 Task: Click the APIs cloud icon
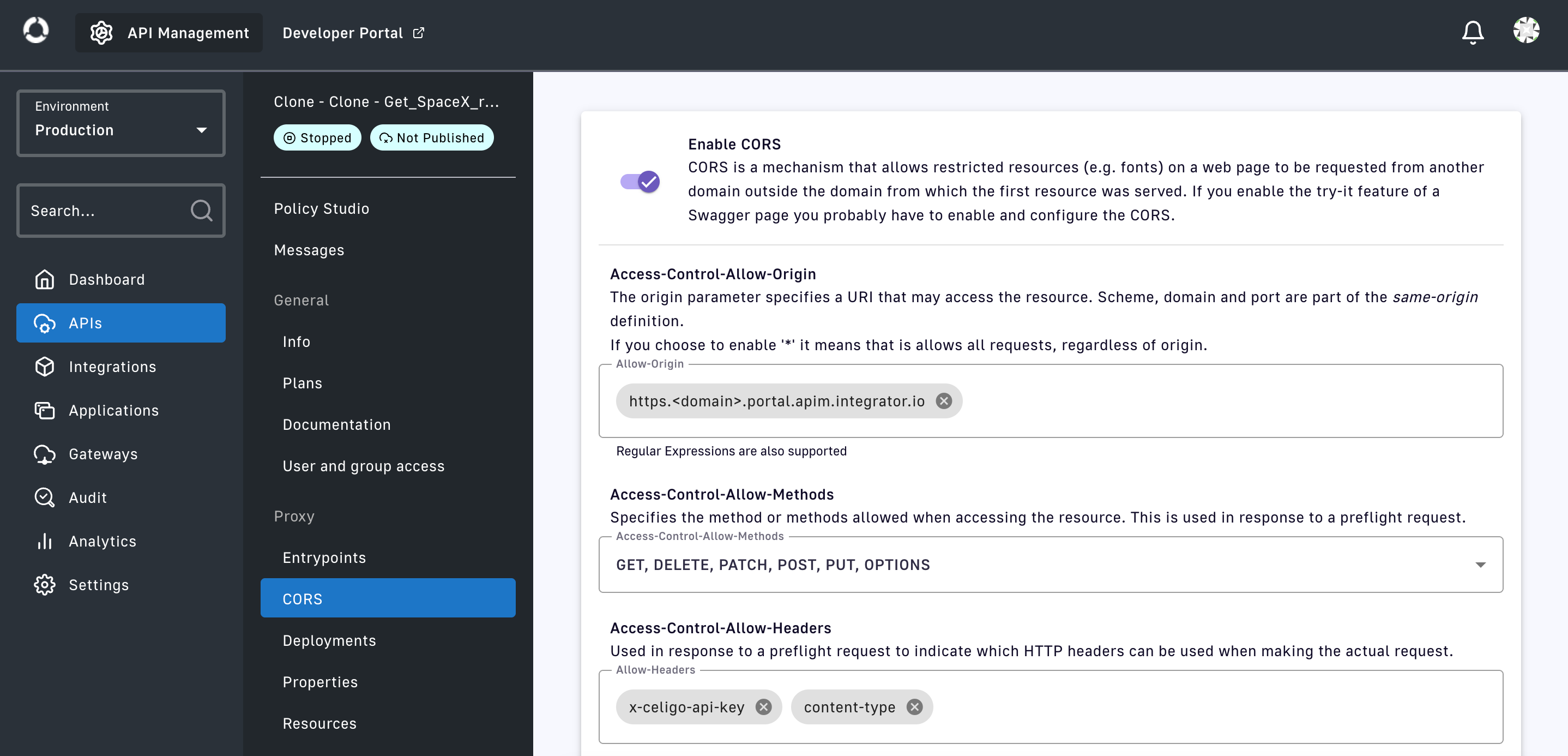[x=45, y=323]
